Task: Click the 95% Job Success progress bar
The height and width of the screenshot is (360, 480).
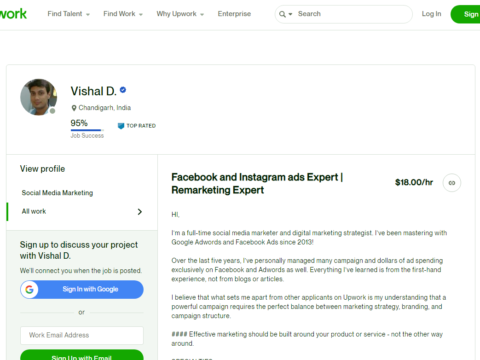Action: 87,130
